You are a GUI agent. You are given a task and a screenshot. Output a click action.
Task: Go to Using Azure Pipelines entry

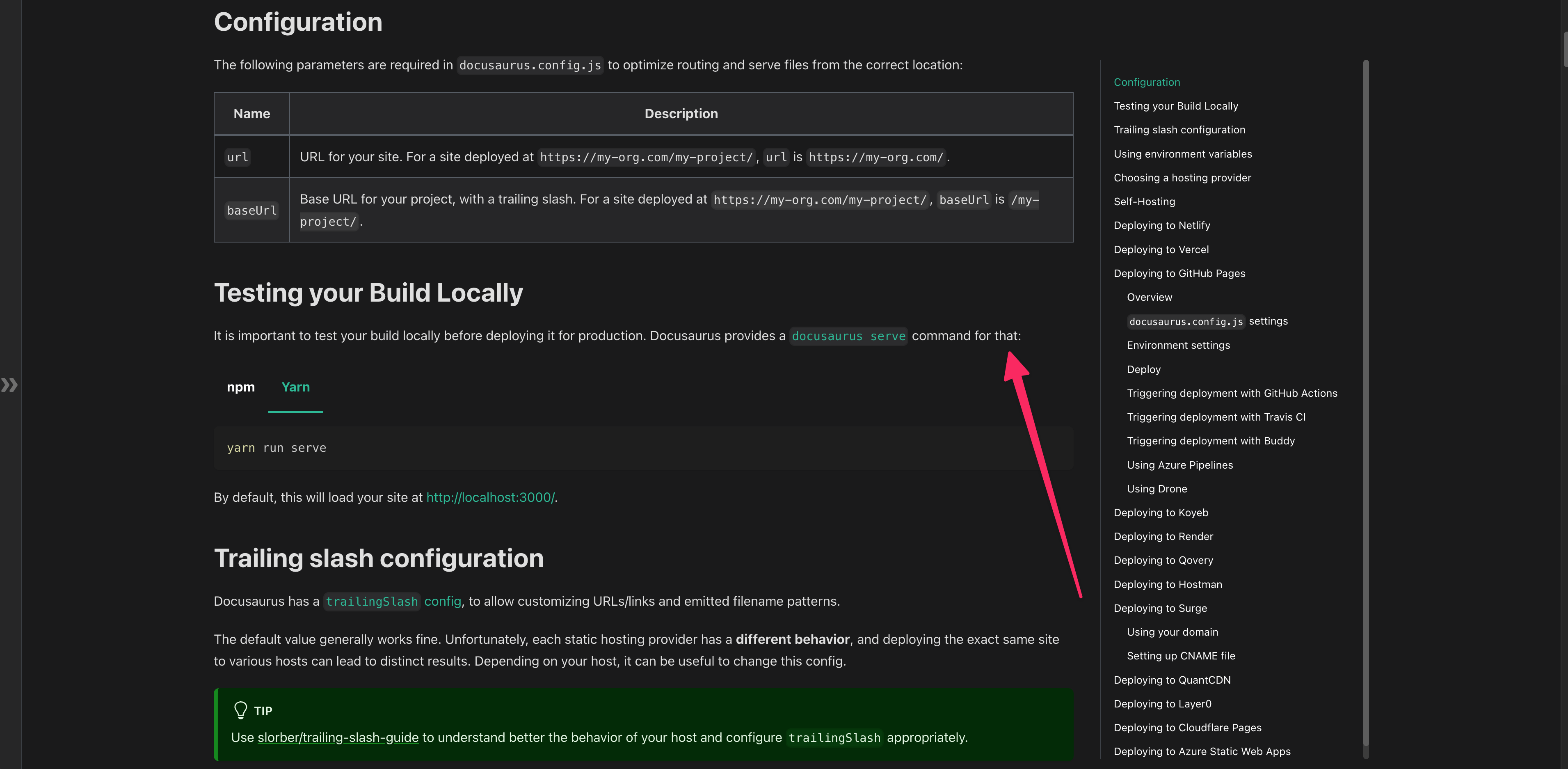tap(1179, 465)
